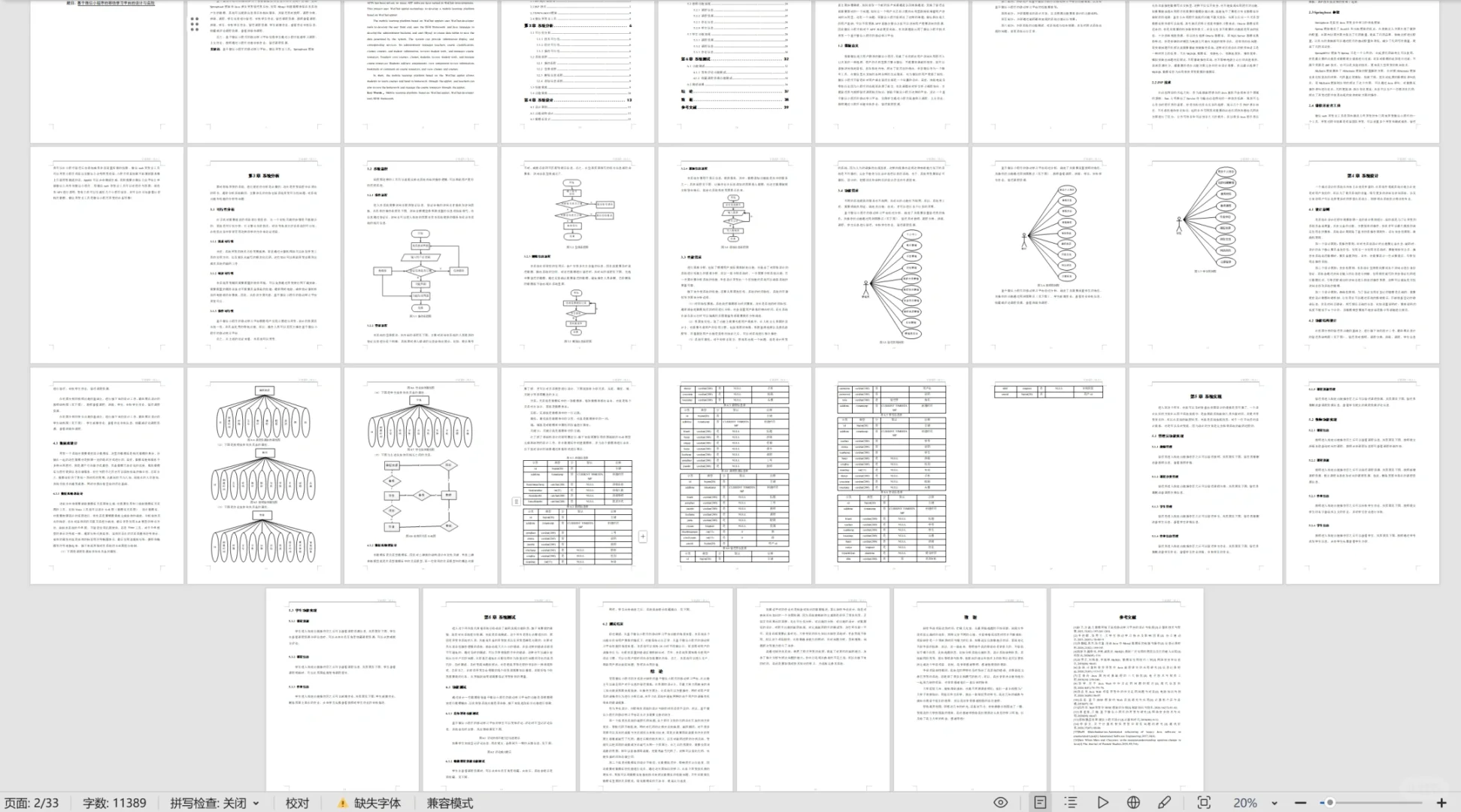Viewport: 1461px width, 812px height.
Task: Open the 20% zoom level dropdown
Action: [x=1274, y=803]
